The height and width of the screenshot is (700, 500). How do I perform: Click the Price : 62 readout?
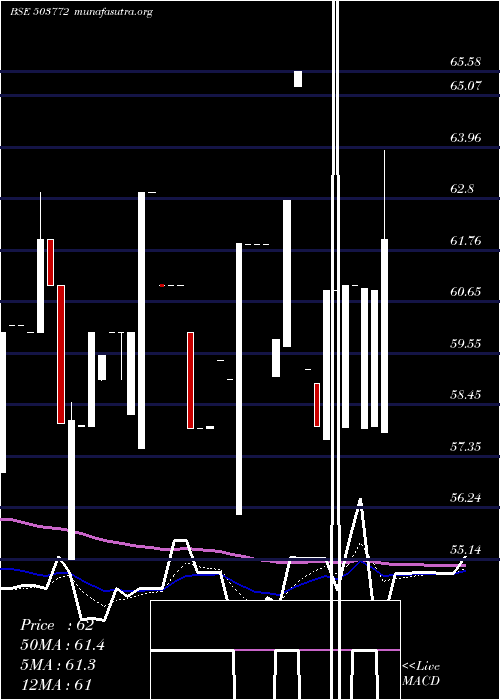coord(57,625)
